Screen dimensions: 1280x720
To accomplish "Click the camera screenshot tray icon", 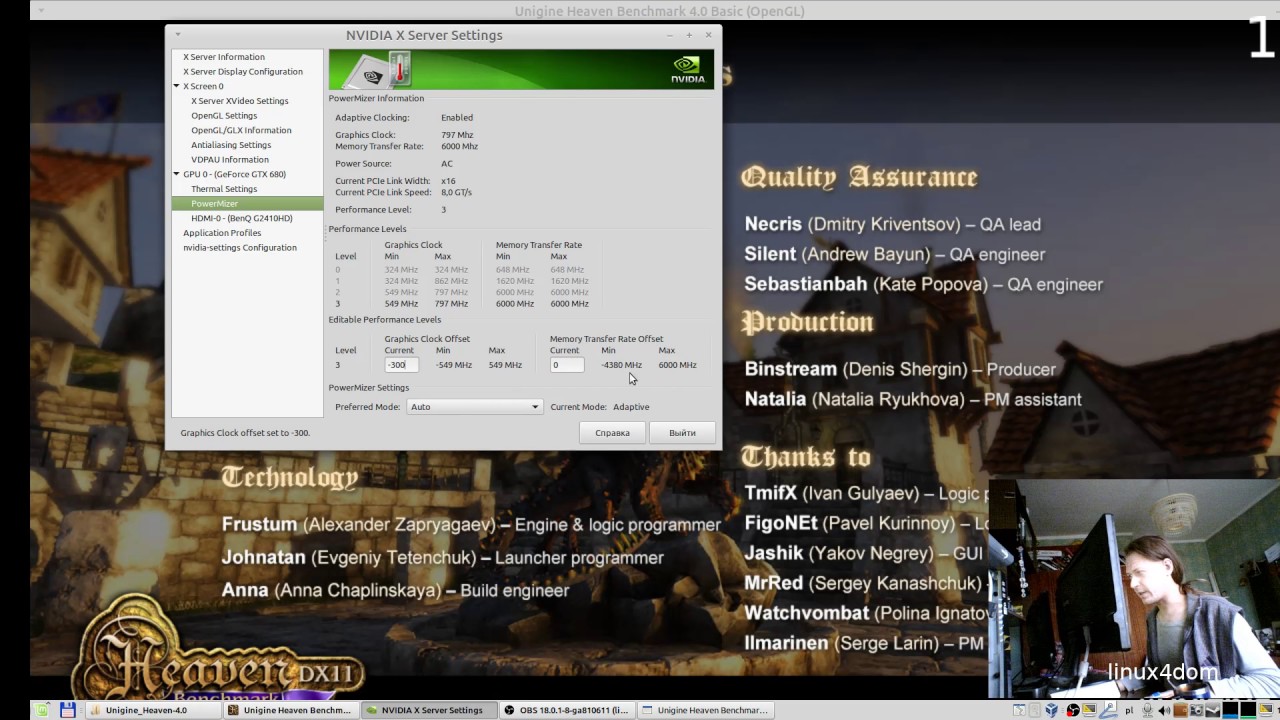I will [1197, 710].
